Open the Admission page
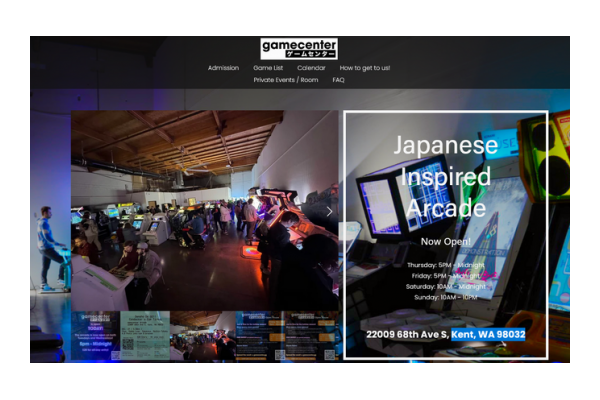The image size is (600, 400). [x=223, y=68]
